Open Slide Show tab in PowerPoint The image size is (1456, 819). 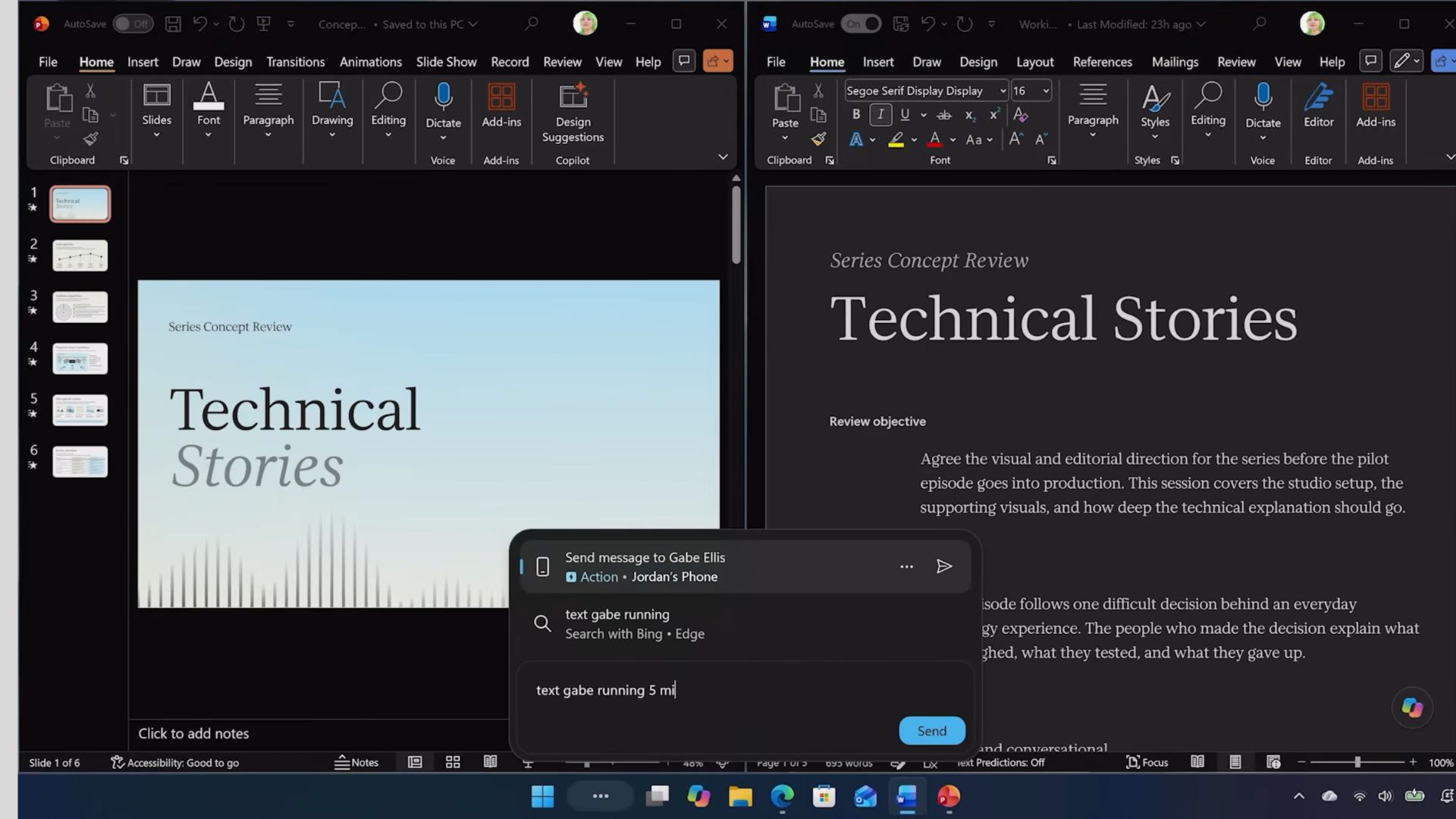(446, 62)
